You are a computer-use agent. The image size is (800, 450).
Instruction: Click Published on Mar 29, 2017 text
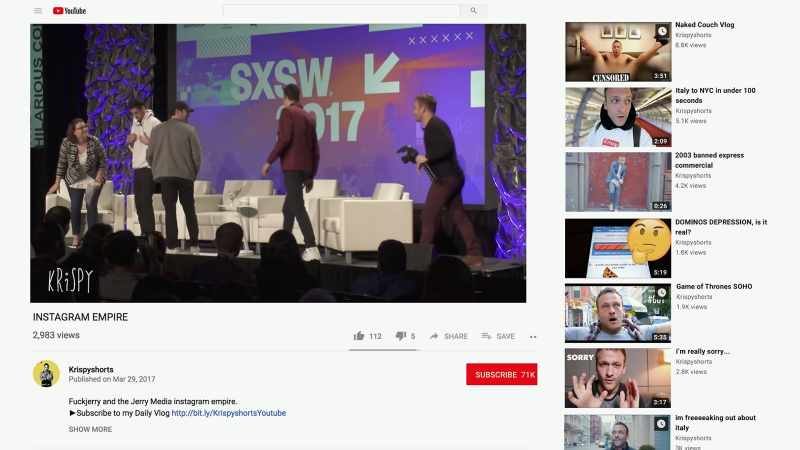pyautogui.click(x=112, y=380)
